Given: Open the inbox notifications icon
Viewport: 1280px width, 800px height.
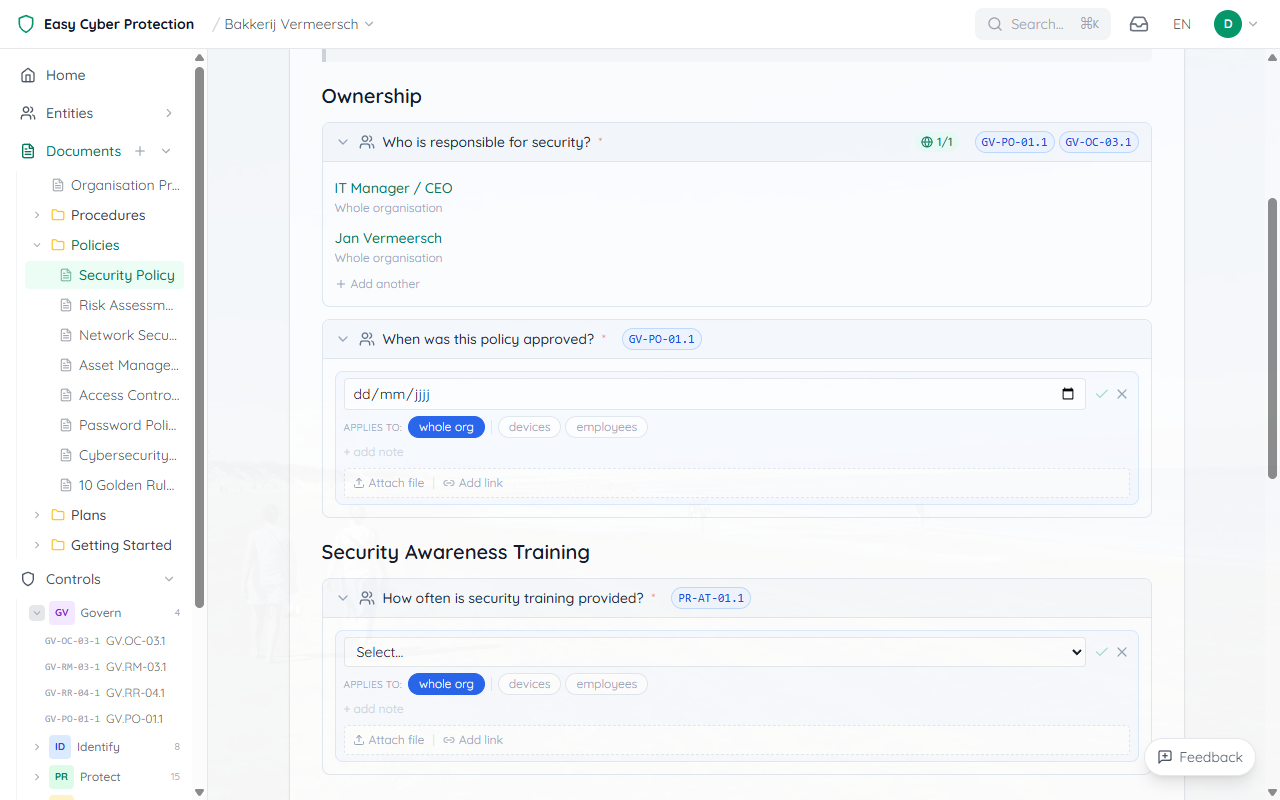Looking at the screenshot, I should pyautogui.click(x=1139, y=24).
